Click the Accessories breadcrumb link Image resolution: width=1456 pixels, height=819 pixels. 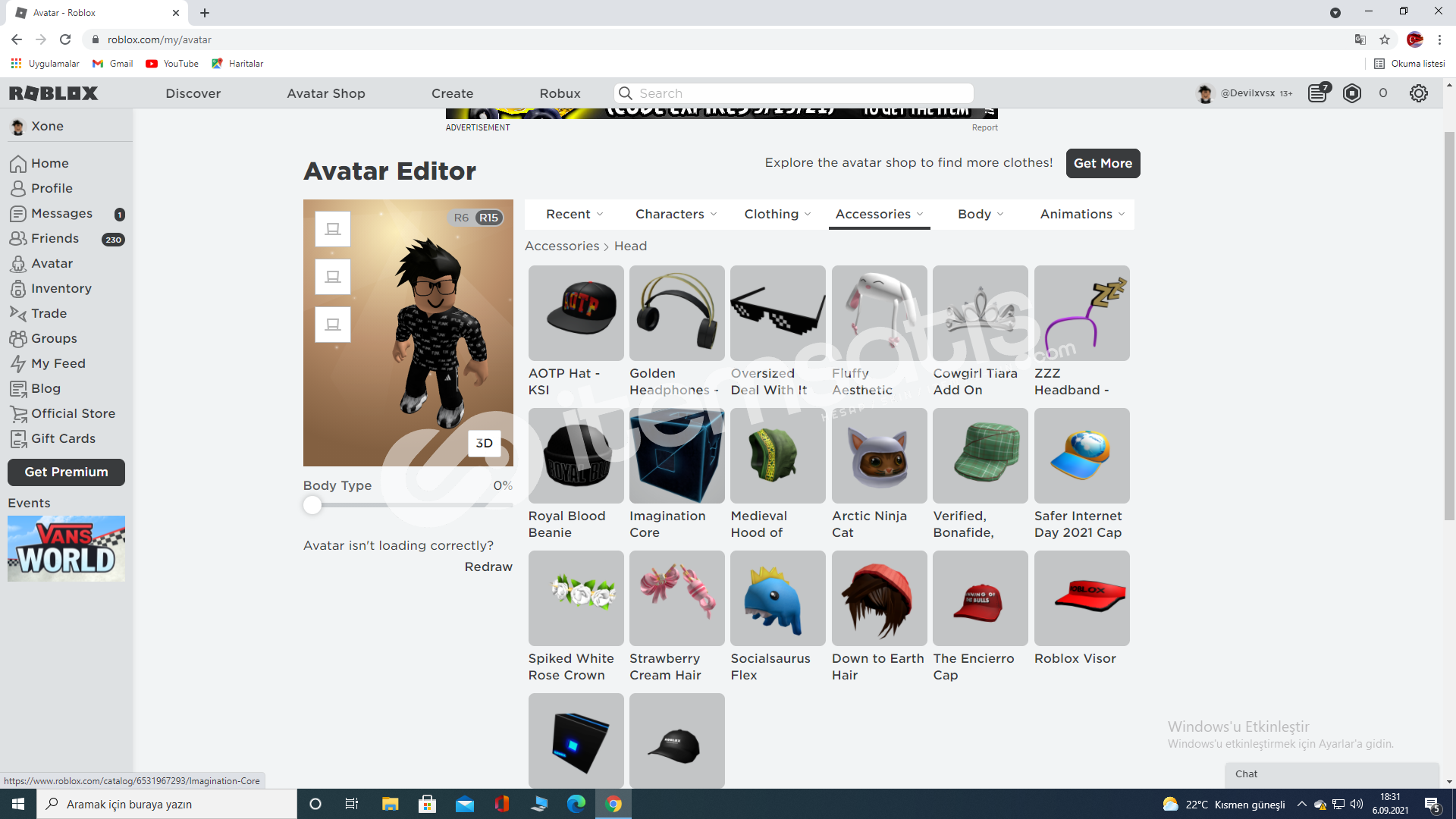pos(562,246)
